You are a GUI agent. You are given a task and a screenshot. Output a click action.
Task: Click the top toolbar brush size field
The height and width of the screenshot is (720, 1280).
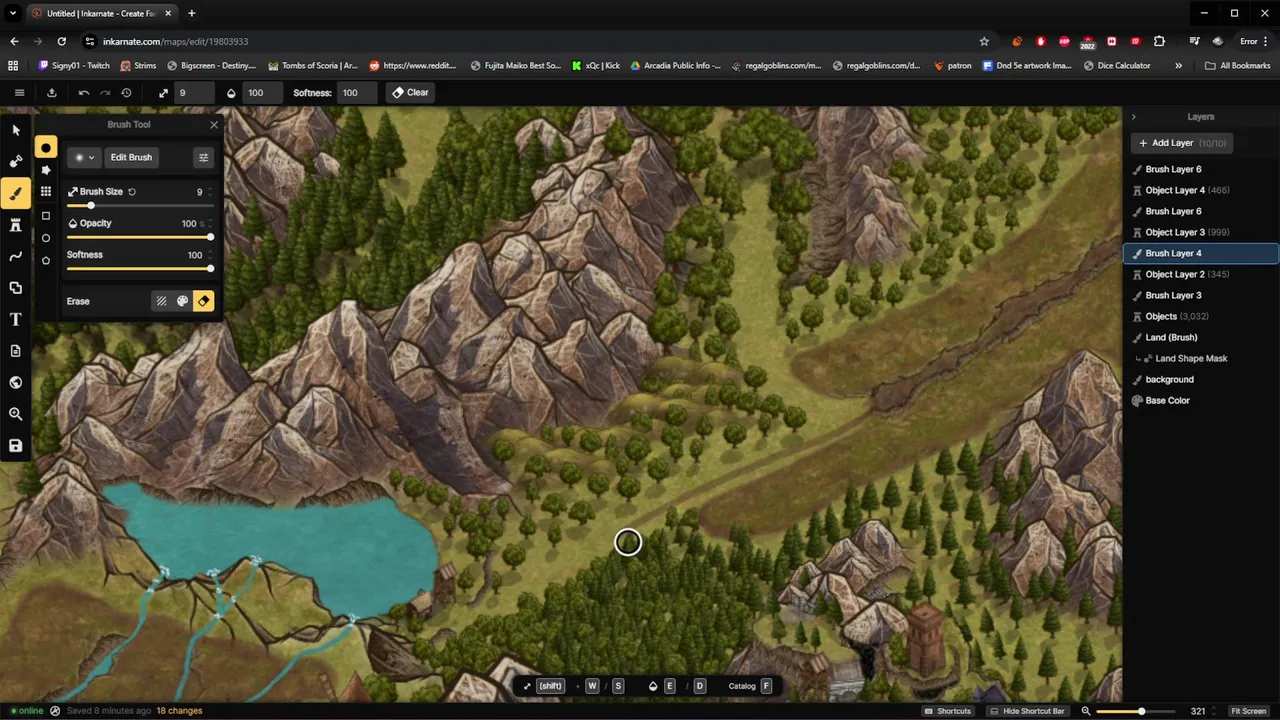click(x=194, y=92)
